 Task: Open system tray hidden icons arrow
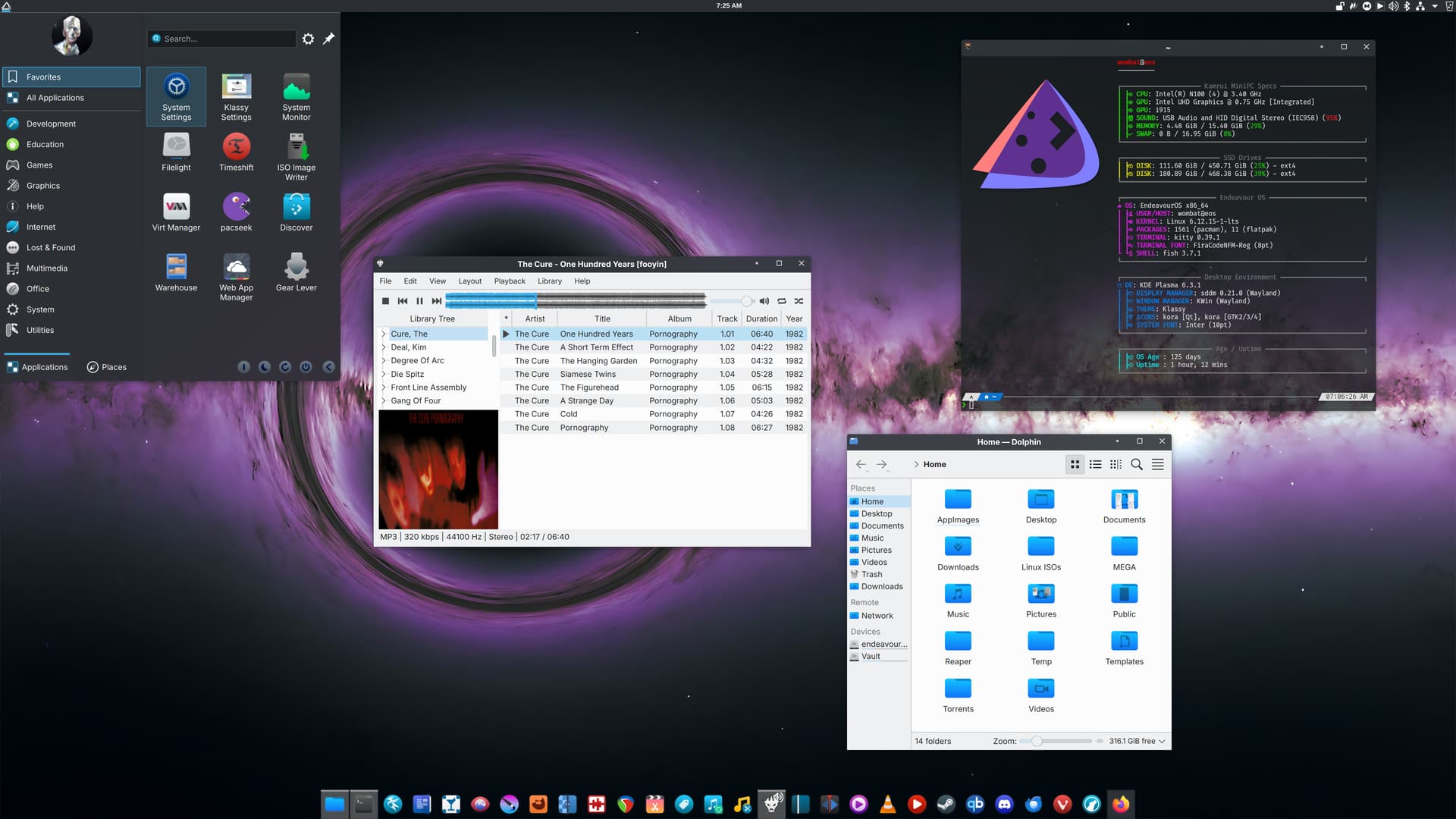tap(1435, 6)
